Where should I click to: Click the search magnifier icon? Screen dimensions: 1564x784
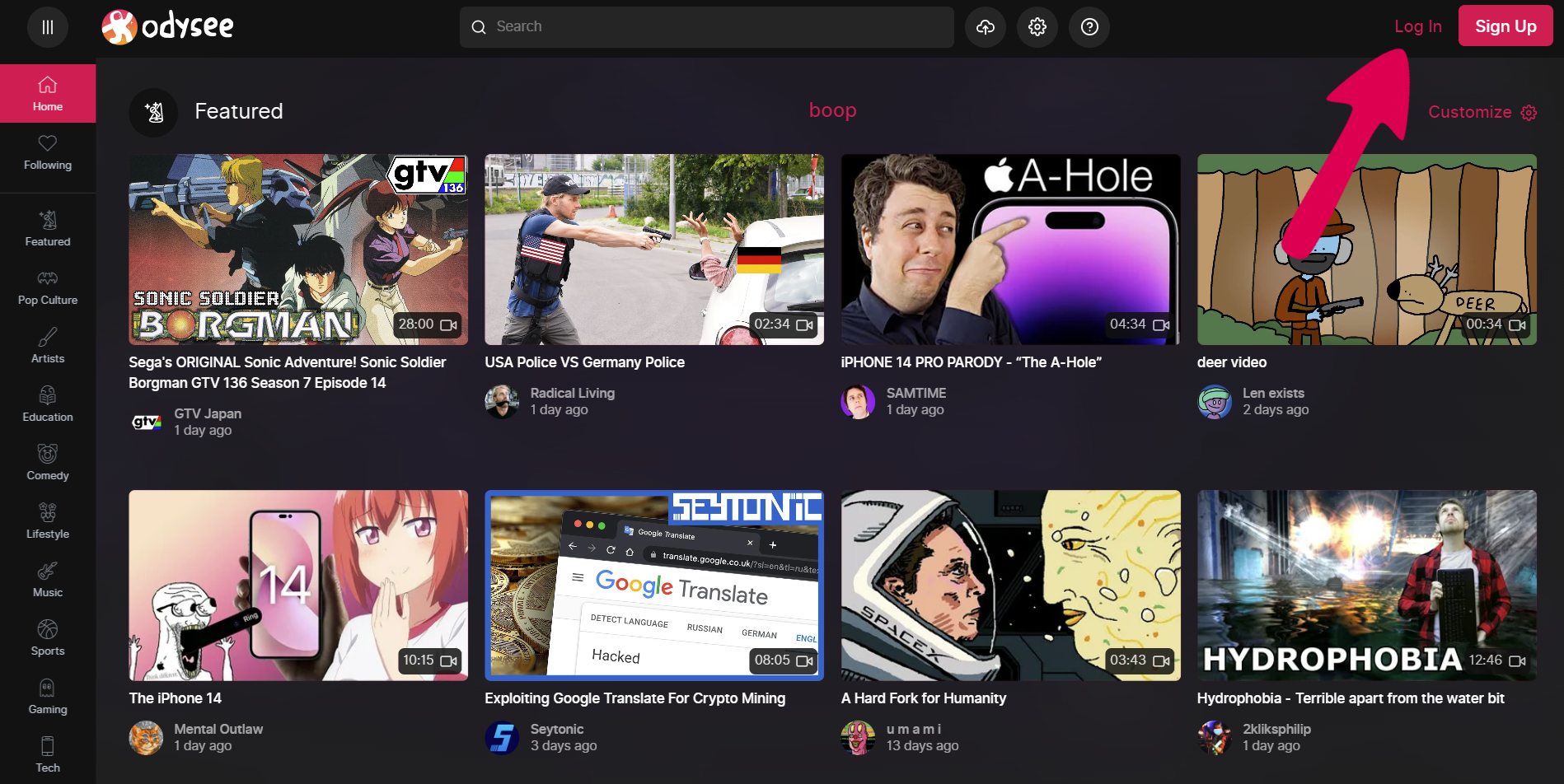(479, 27)
